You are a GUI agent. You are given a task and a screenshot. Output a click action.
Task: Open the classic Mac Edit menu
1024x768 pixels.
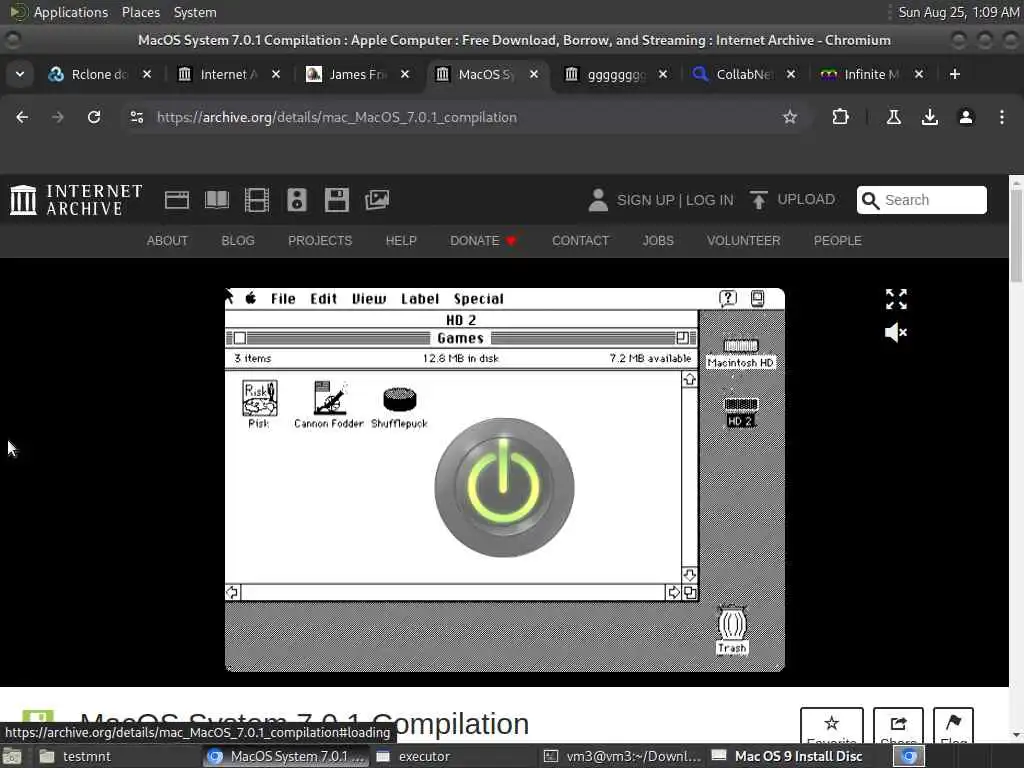click(x=323, y=298)
